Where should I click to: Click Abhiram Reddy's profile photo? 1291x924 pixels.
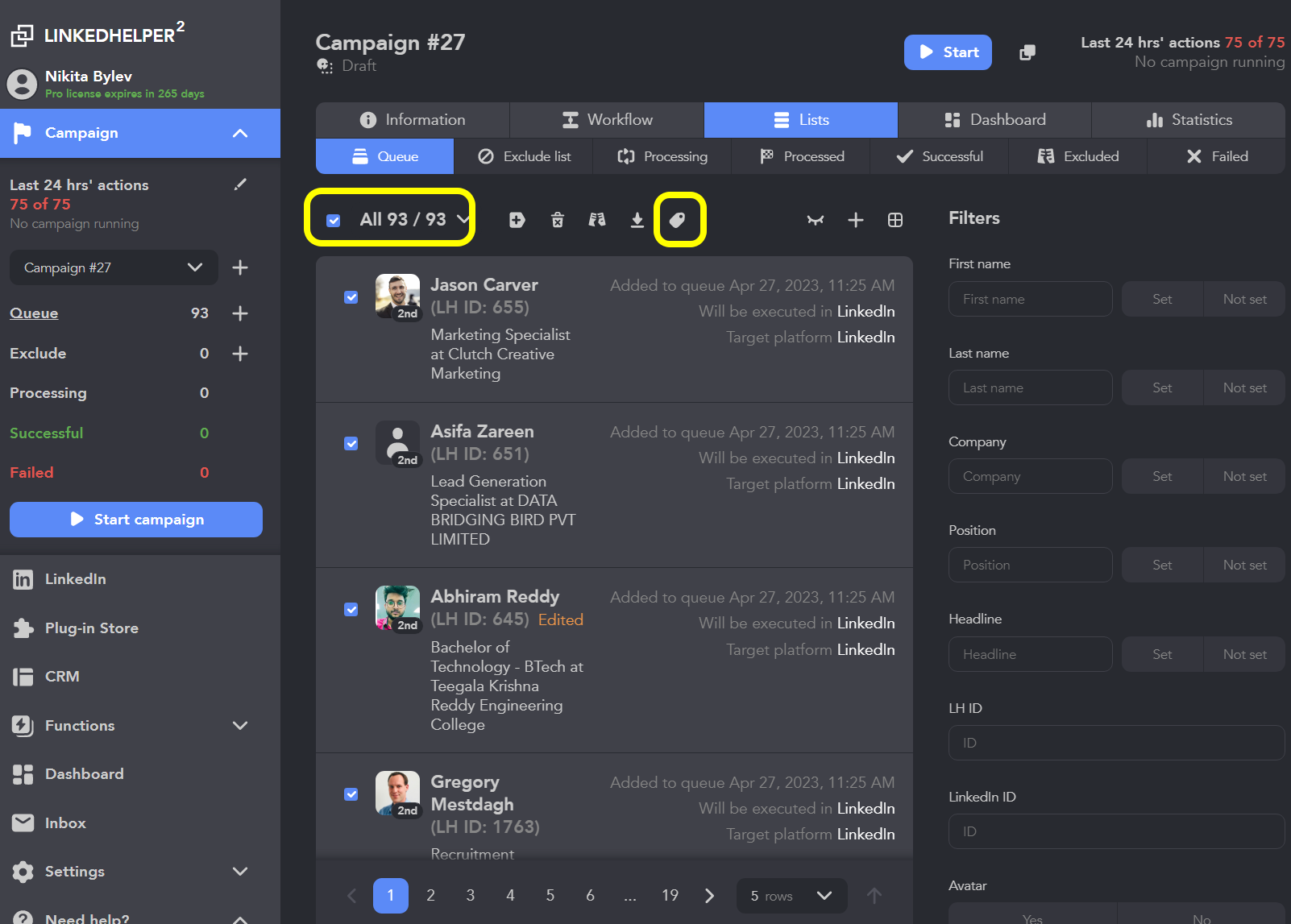tap(397, 607)
